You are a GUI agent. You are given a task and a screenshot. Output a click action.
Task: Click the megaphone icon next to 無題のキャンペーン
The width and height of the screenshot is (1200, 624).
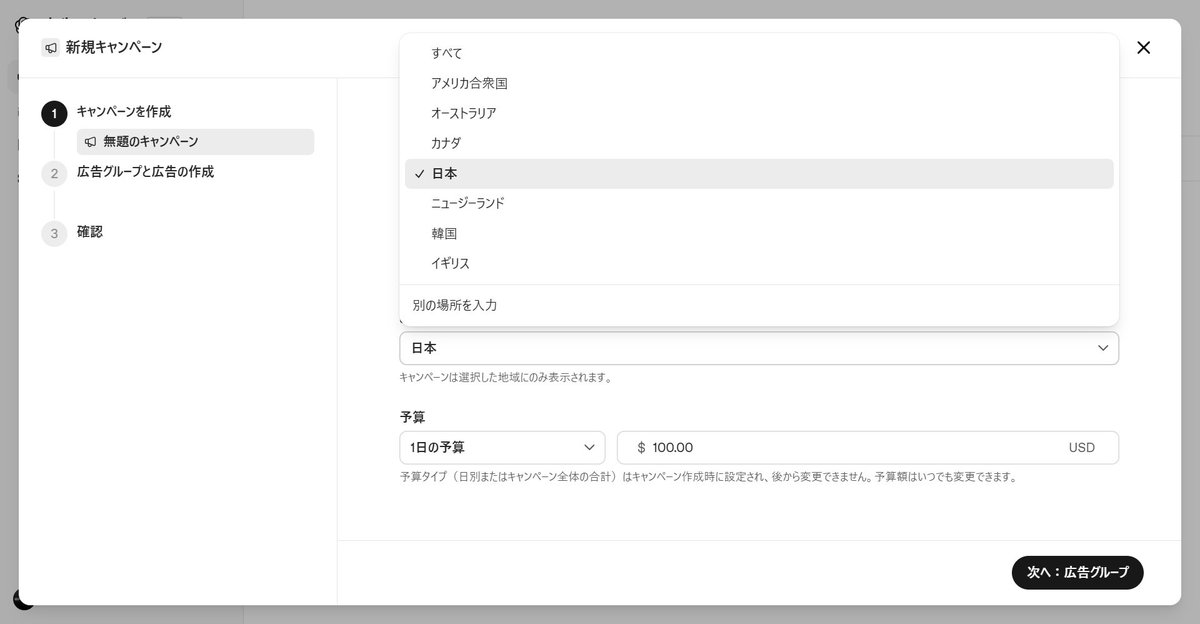click(91, 142)
